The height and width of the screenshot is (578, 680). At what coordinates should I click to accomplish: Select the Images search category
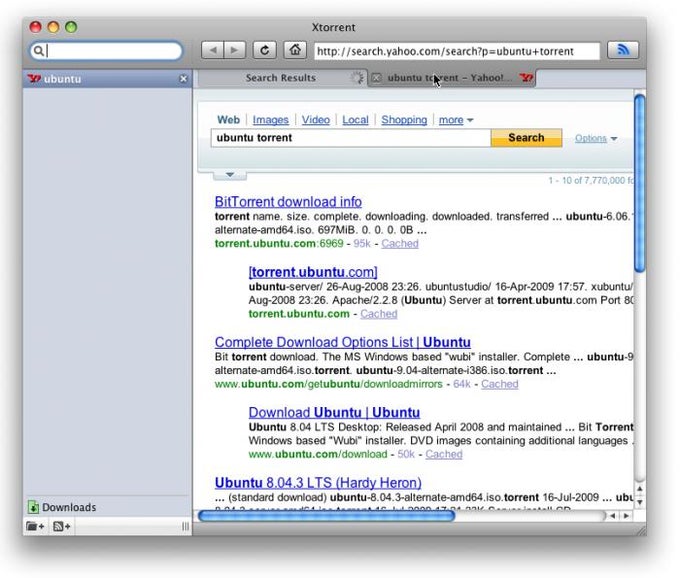coord(271,120)
